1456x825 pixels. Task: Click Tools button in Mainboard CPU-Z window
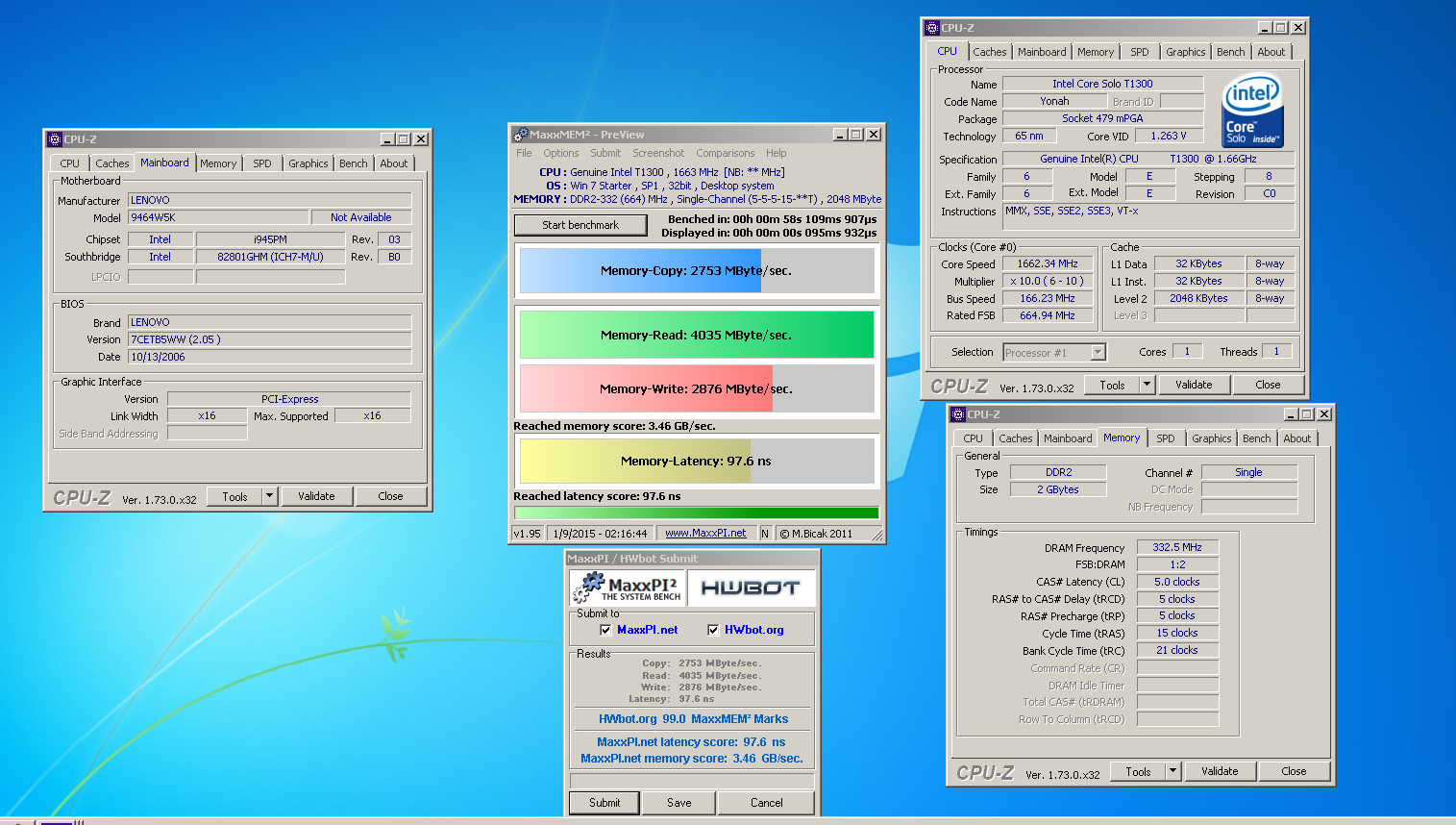click(235, 497)
